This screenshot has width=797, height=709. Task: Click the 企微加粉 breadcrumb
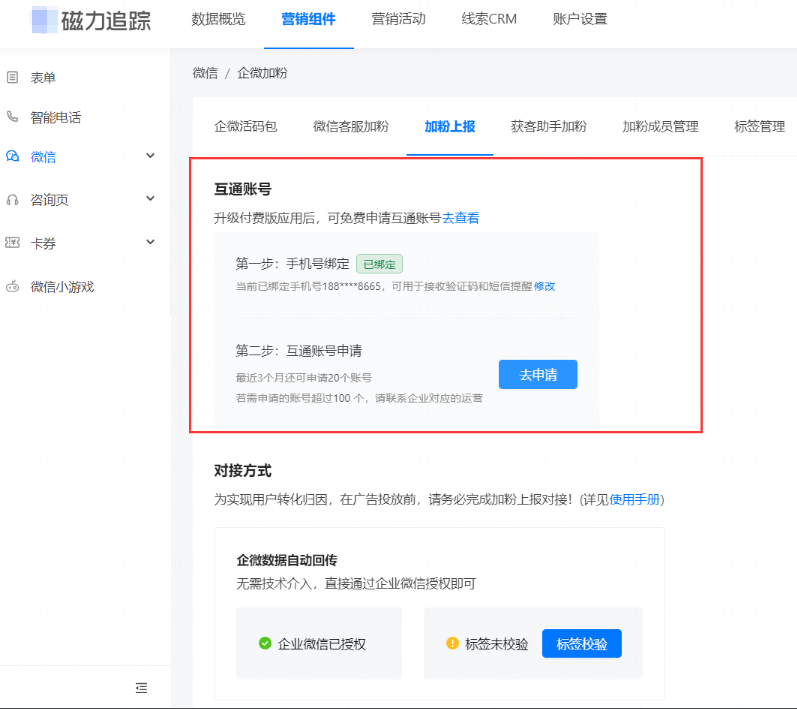(262, 73)
